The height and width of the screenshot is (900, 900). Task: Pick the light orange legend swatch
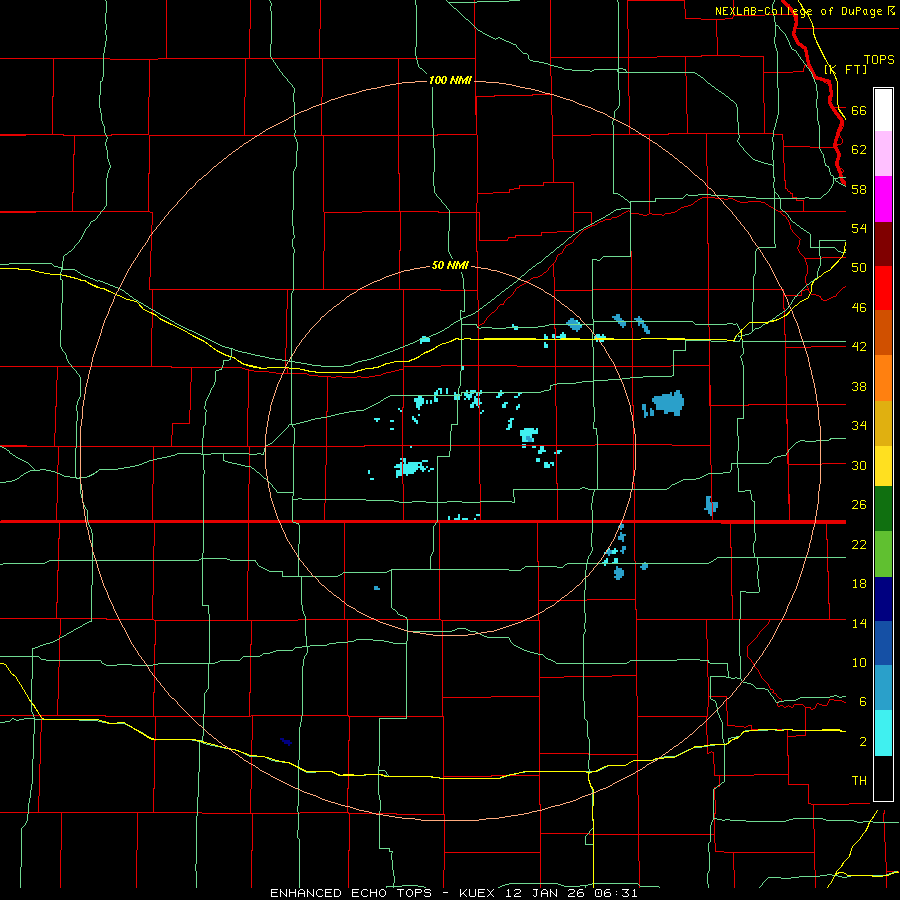coord(883,378)
